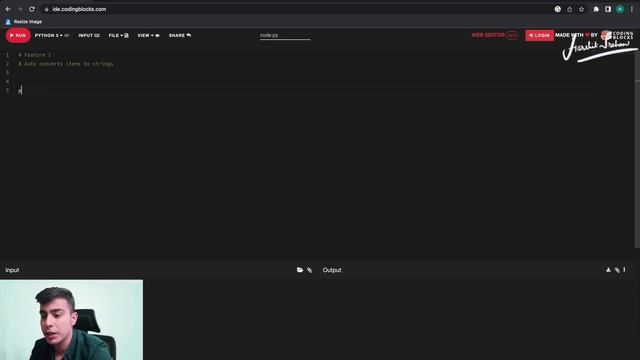
Task: Open the Resize Image bookmark
Action: [x=24, y=22]
